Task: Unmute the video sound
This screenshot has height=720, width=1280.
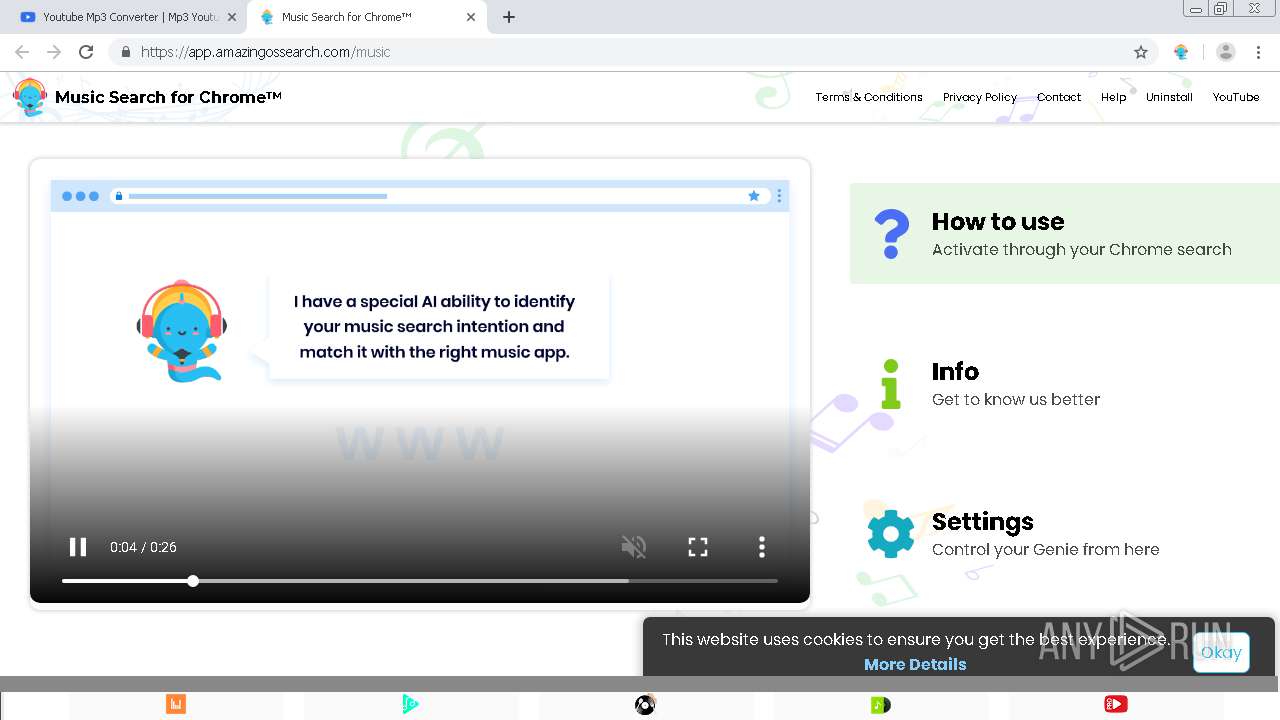Action: pyautogui.click(x=634, y=547)
